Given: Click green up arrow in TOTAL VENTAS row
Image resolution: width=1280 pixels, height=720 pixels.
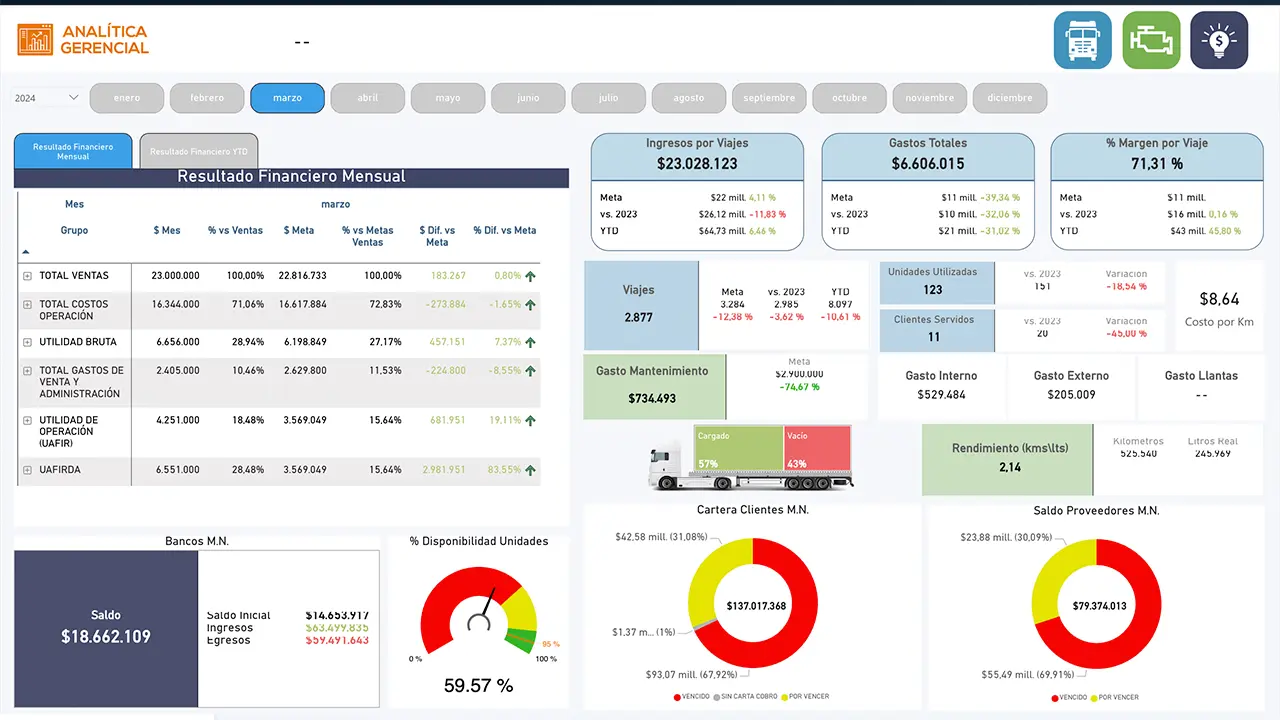Looking at the screenshot, I should click(x=530, y=276).
